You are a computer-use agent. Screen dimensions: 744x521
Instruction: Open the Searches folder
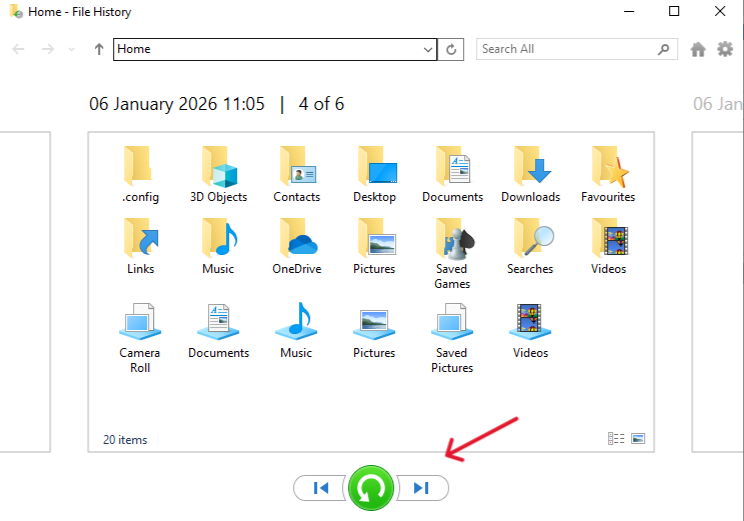pos(530,247)
